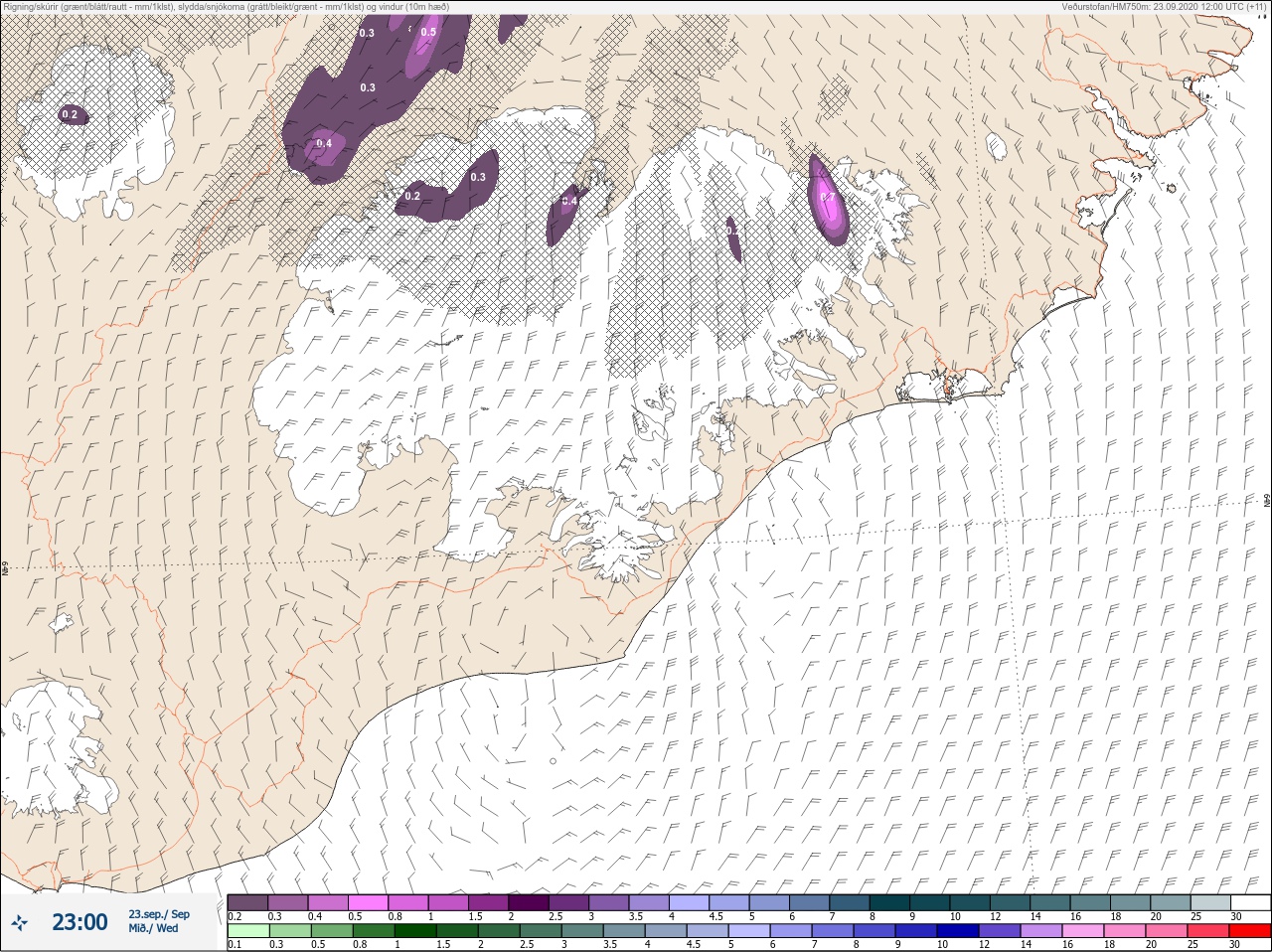
Task: Select the dark purple 2 swatch in snow legend
Action: [530, 902]
